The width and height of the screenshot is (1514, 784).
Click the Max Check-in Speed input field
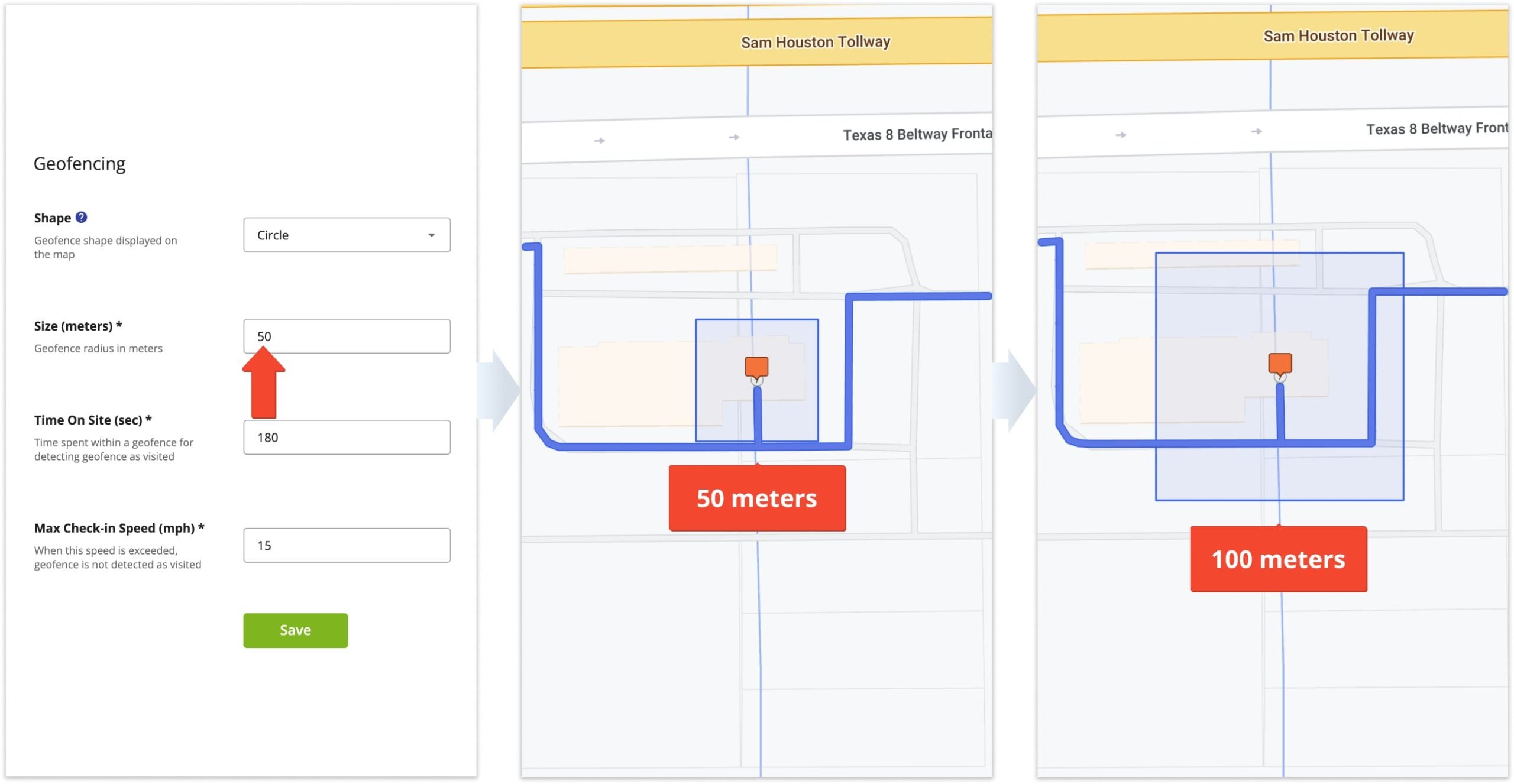click(347, 545)
